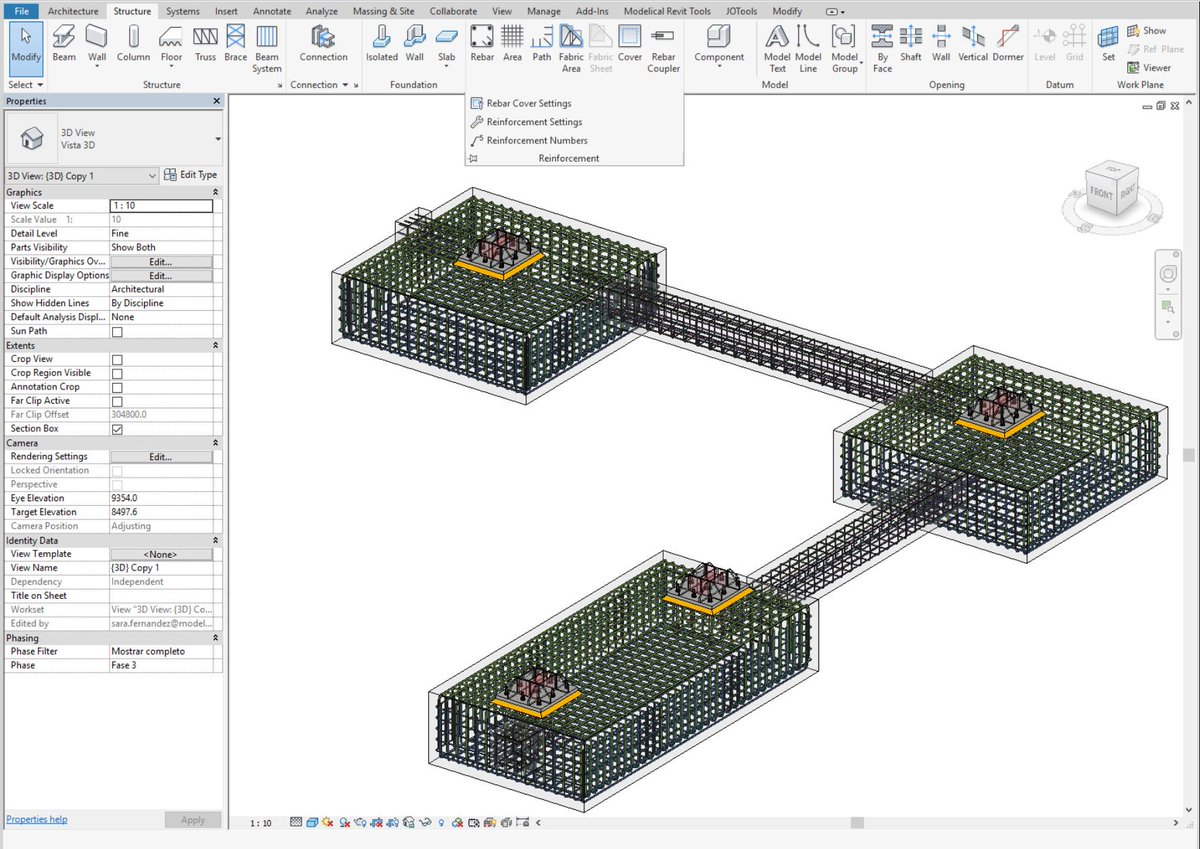Open the Collaborate tab
Screen dimensions: 1200x849
pos(453,11)
